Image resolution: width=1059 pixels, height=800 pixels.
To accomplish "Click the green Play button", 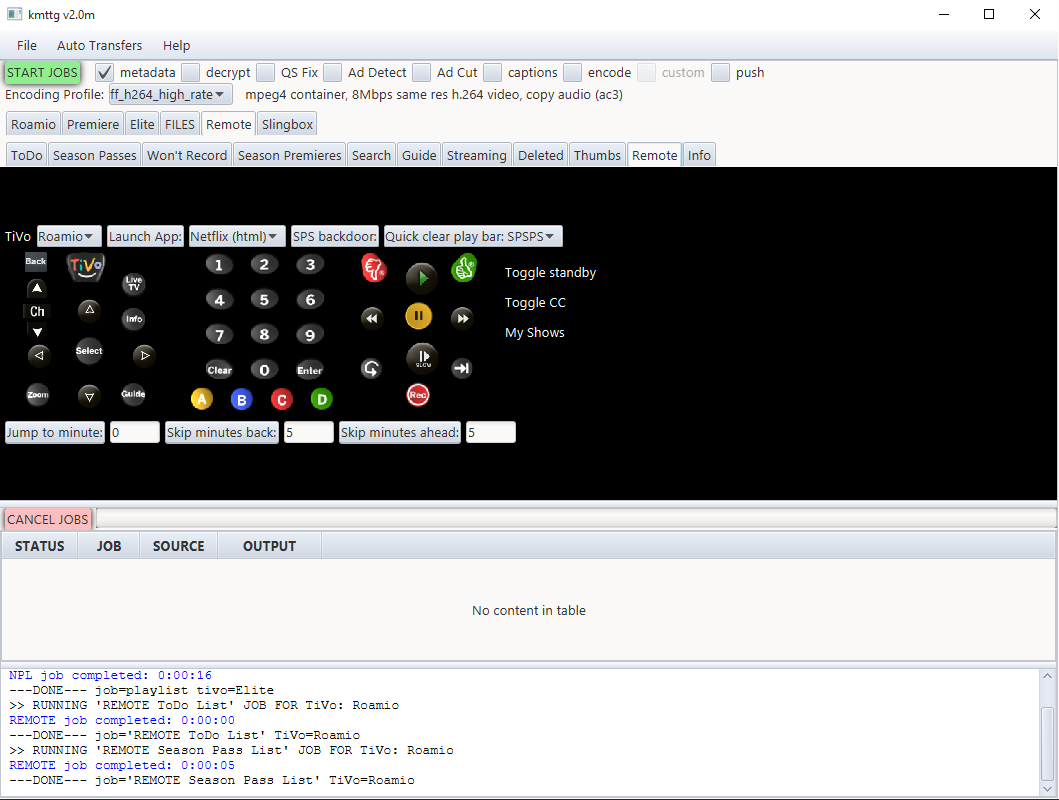I will click(x=421, y=277).
